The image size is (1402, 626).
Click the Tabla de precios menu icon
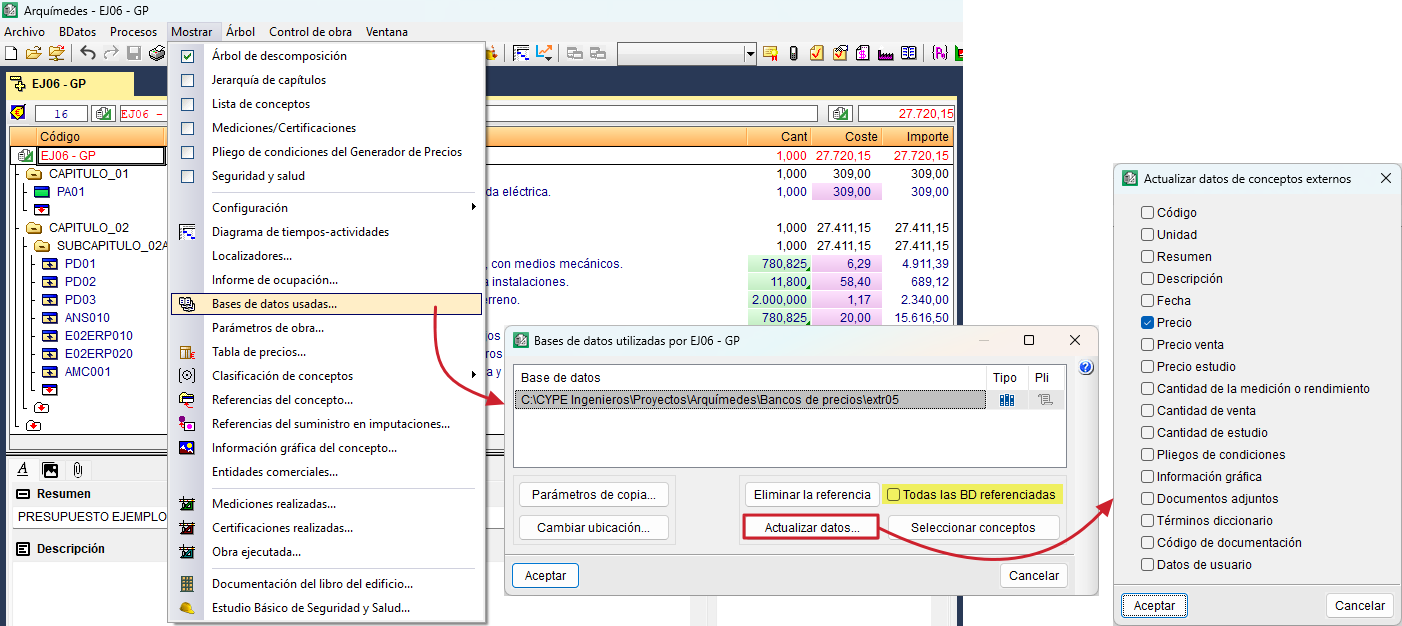click(x=187, y=352)
